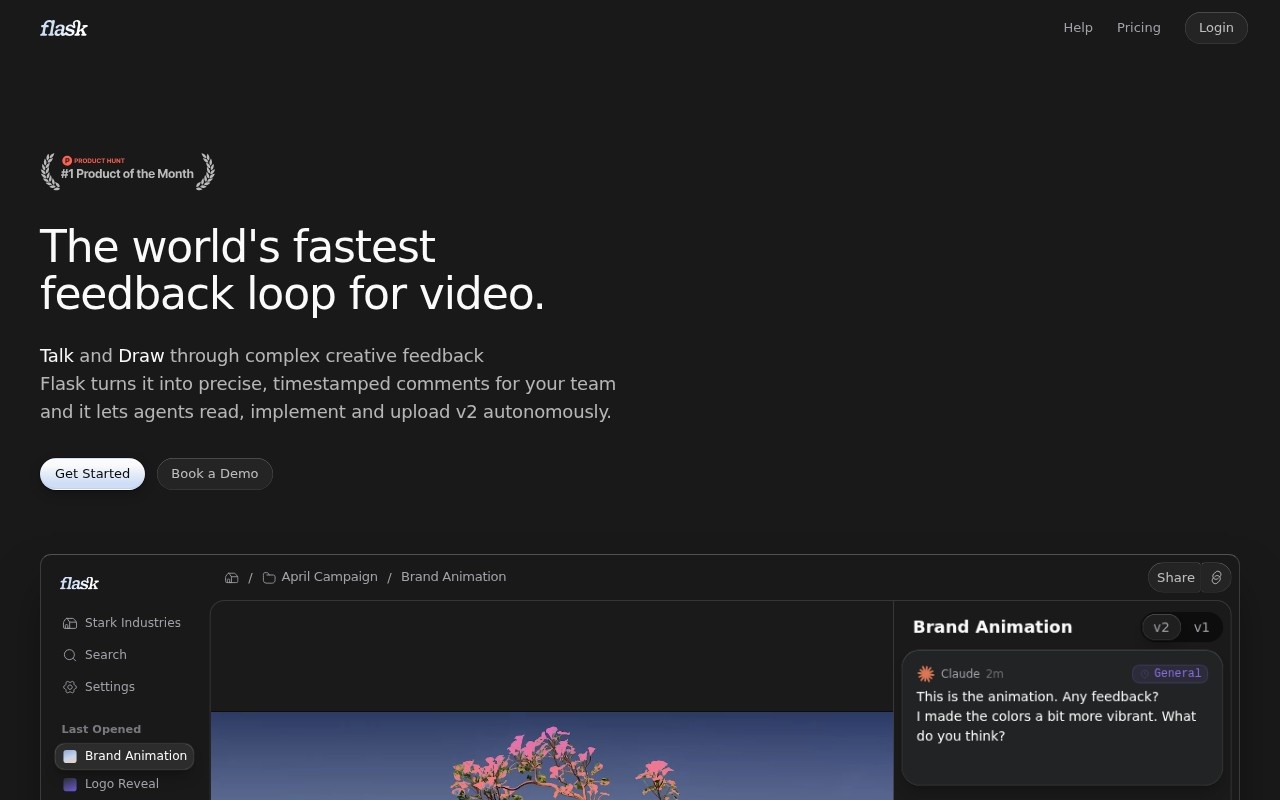Click Book a Demo button
Image resolution: width=1280 pixels, height=800 pixels.
tap(215, 474)
